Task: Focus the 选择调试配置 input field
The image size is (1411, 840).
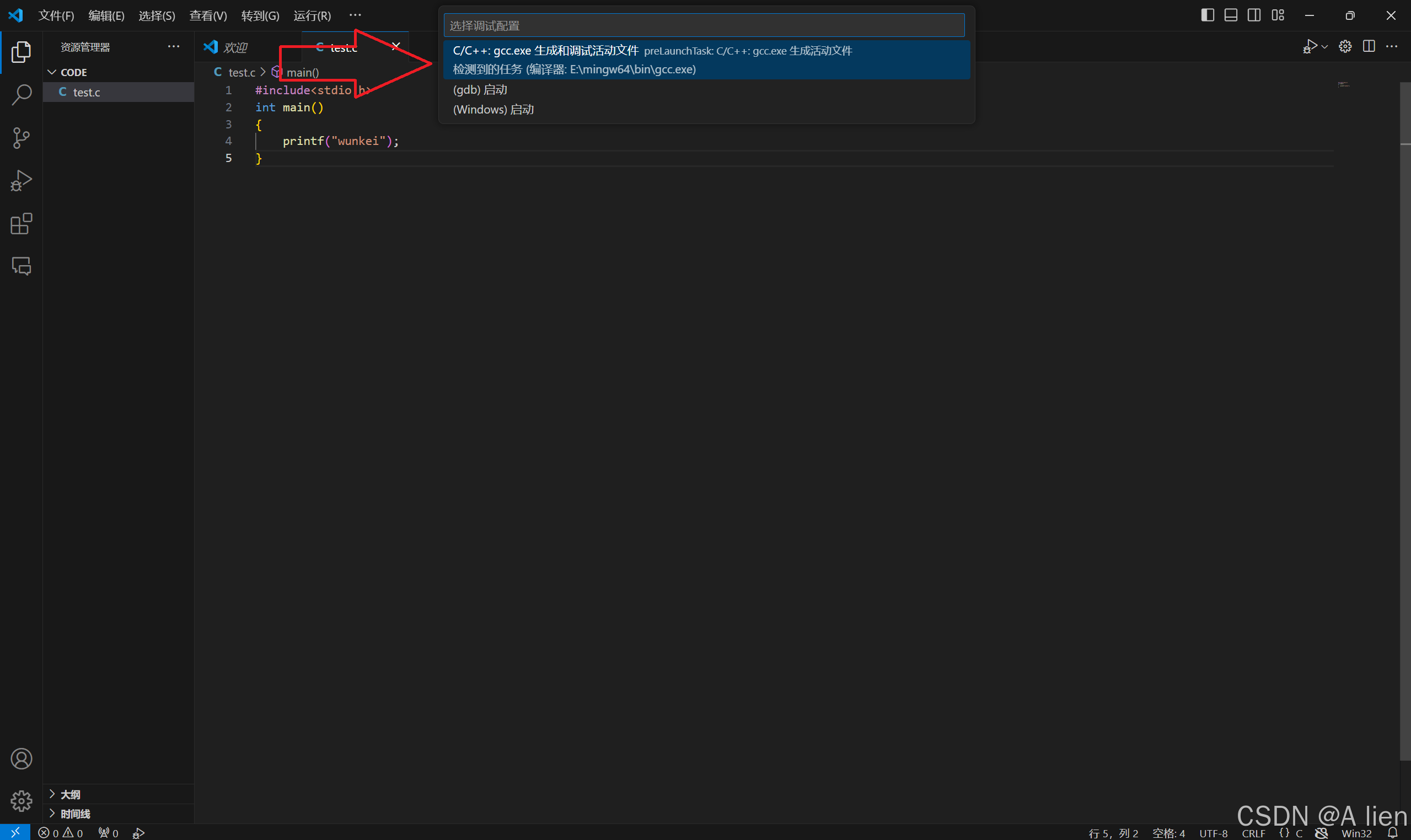Action: [x=704, y=25]
